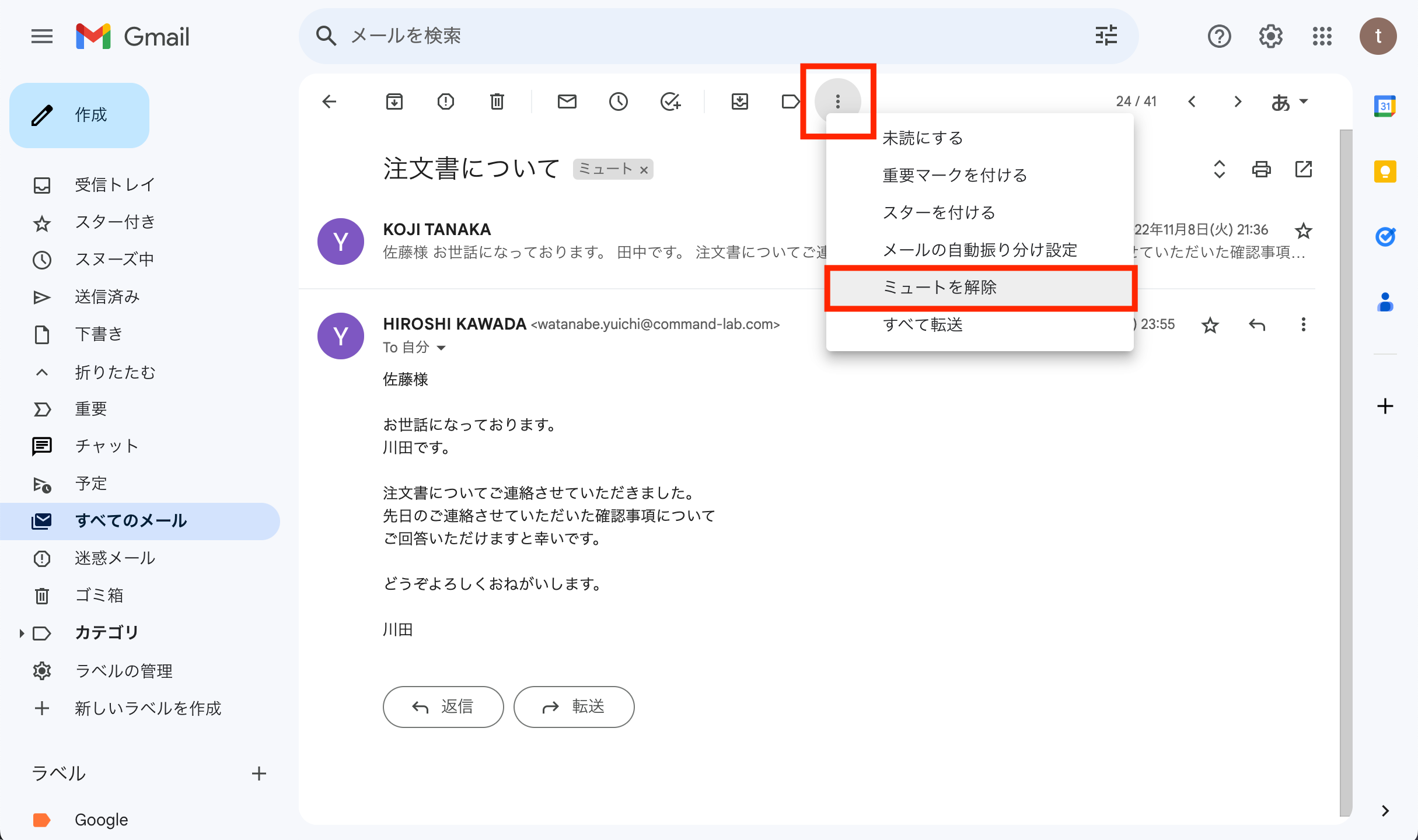Print all messages in thread
Viewport: 1418px width, 840px height.
coord(1261,169)
